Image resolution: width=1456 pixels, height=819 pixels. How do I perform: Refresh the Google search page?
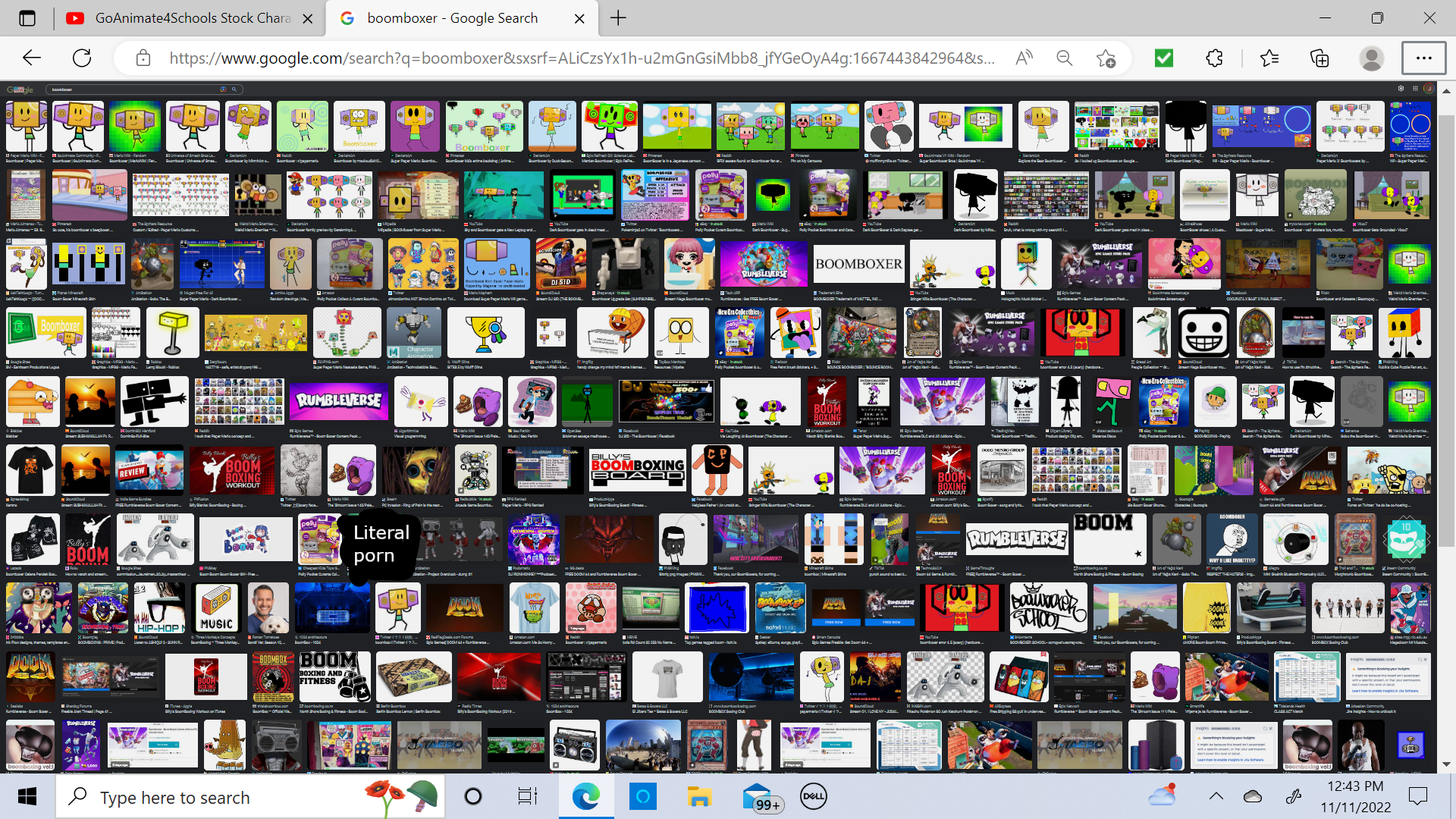pos(82,58)
